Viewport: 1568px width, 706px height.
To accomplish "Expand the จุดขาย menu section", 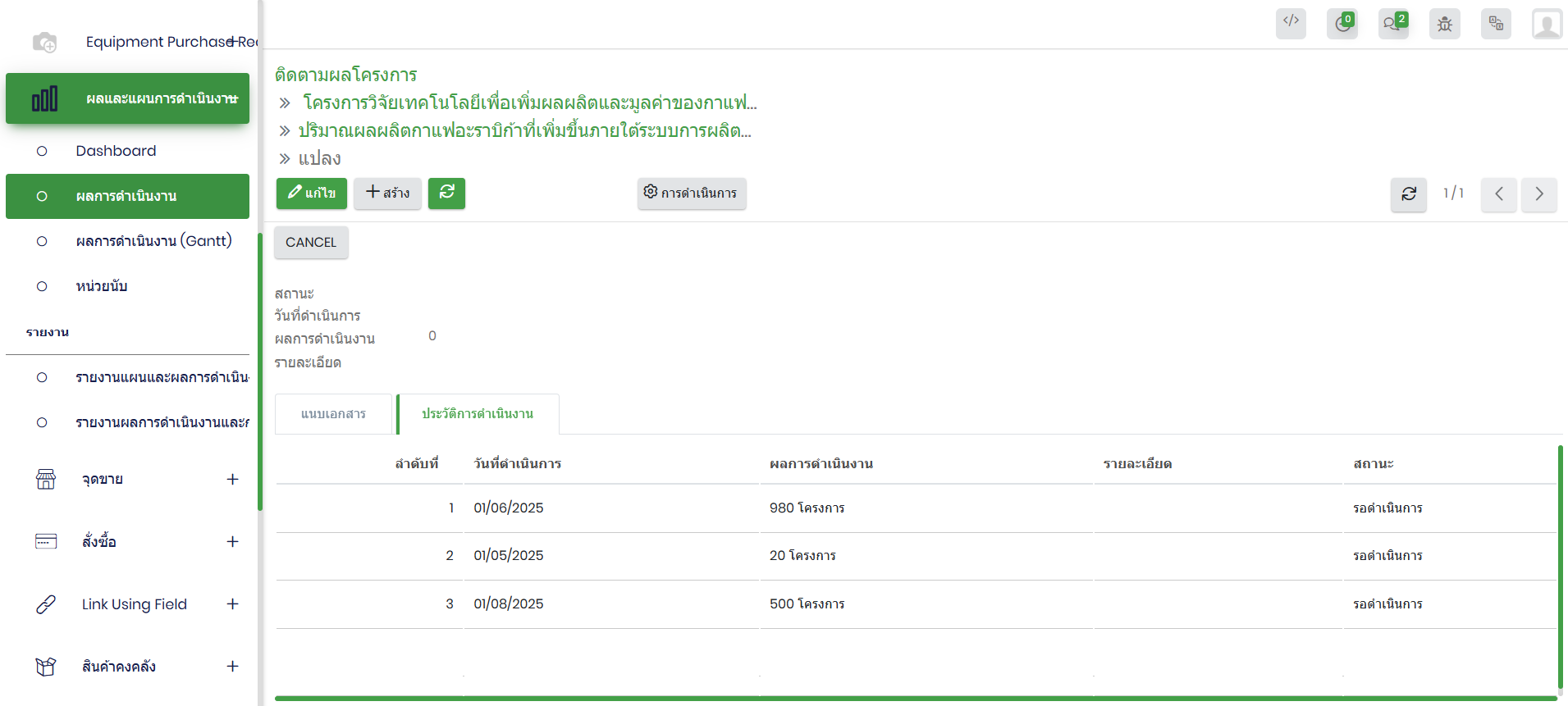I will [x=232, y=480].
